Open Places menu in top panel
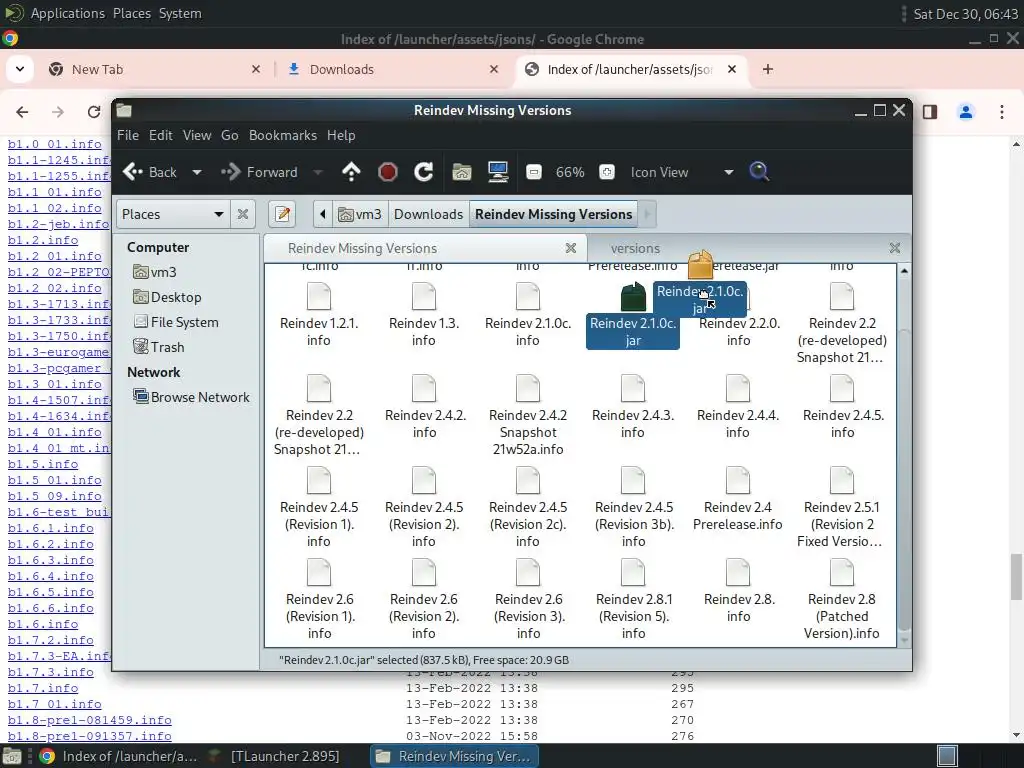The image size is (1024, 768). [x=131, y=13]
